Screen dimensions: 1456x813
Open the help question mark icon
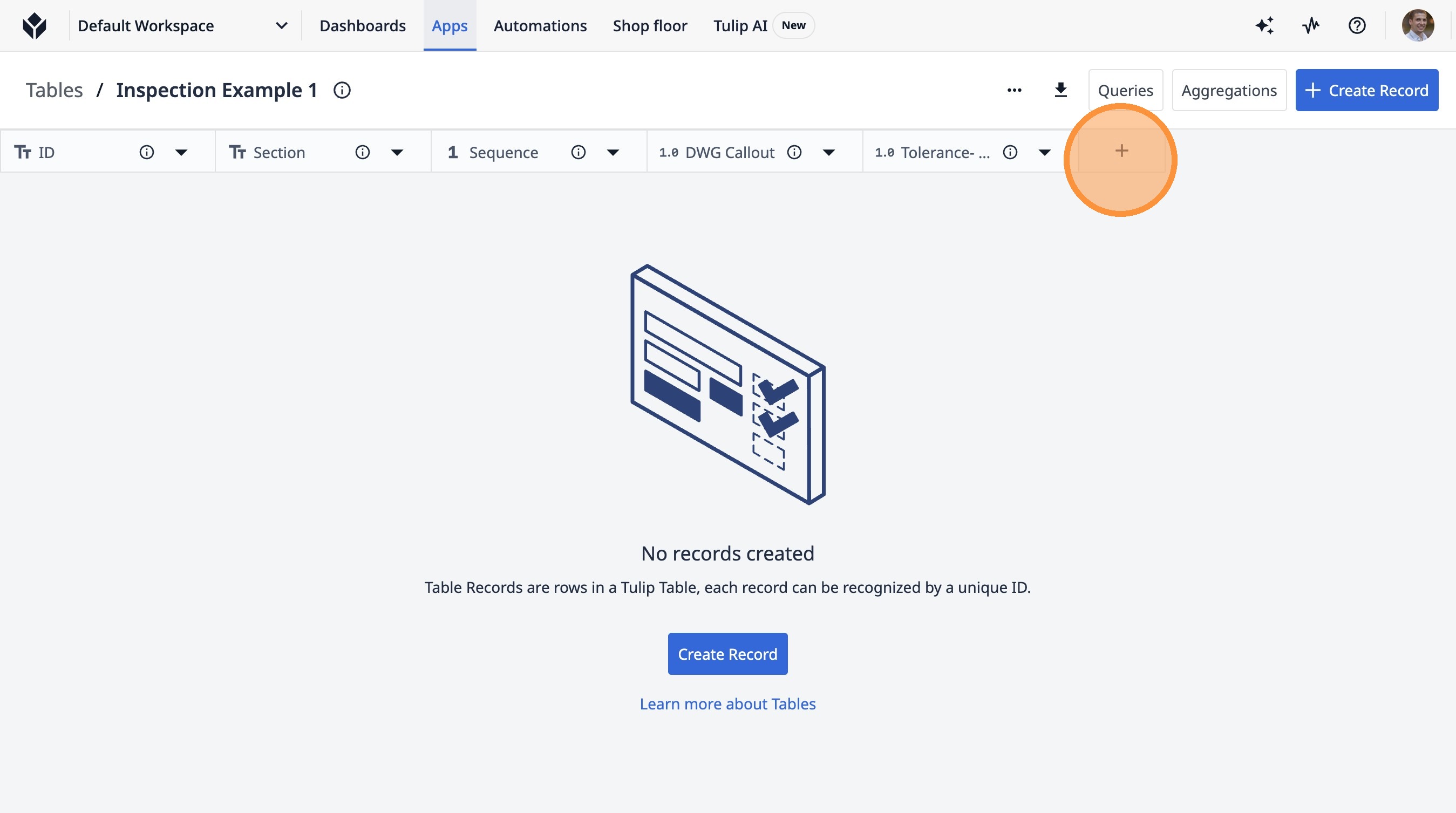pyautogui.click(x=1357, y=25)
